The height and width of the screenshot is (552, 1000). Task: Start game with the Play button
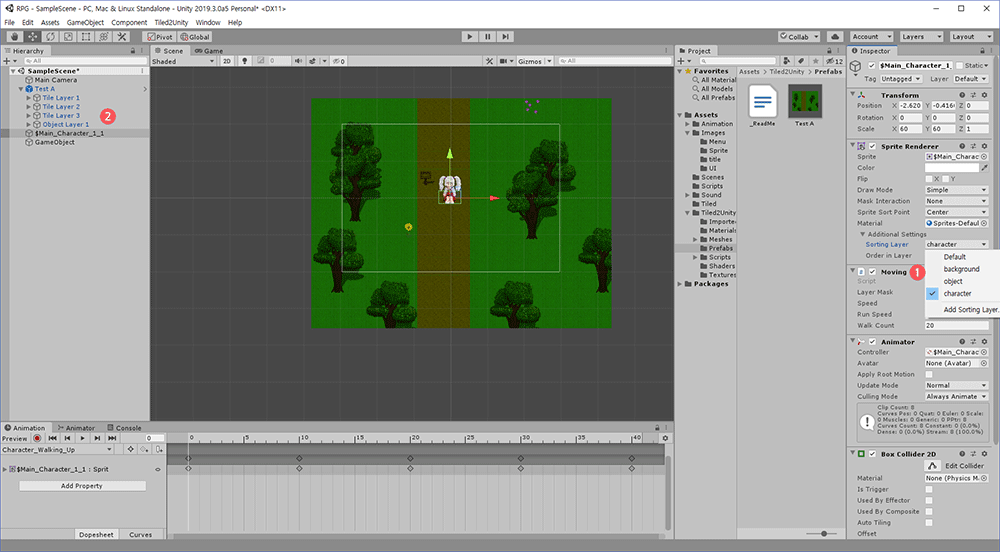pyautogui.click(x=470, y=37)
